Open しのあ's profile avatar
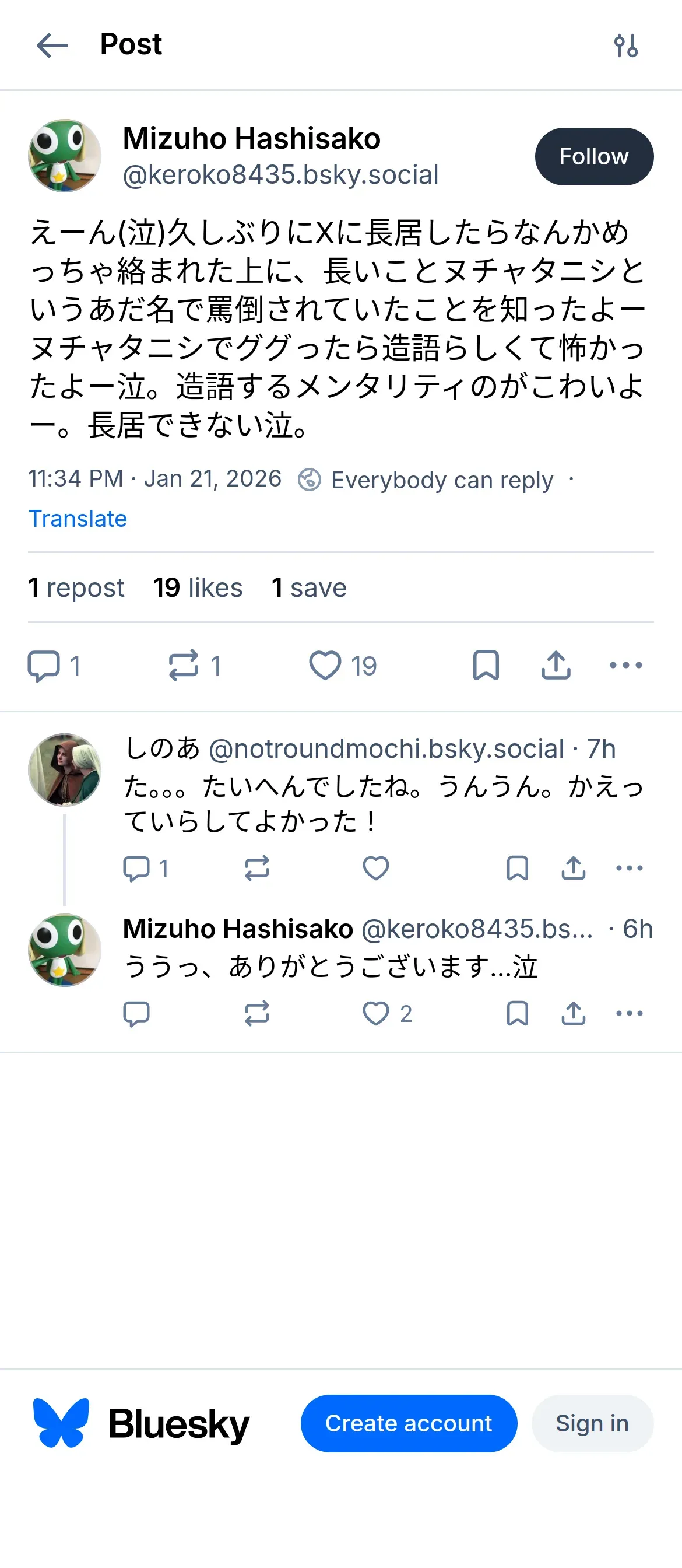682x1568 pixels. click(65, 769)
